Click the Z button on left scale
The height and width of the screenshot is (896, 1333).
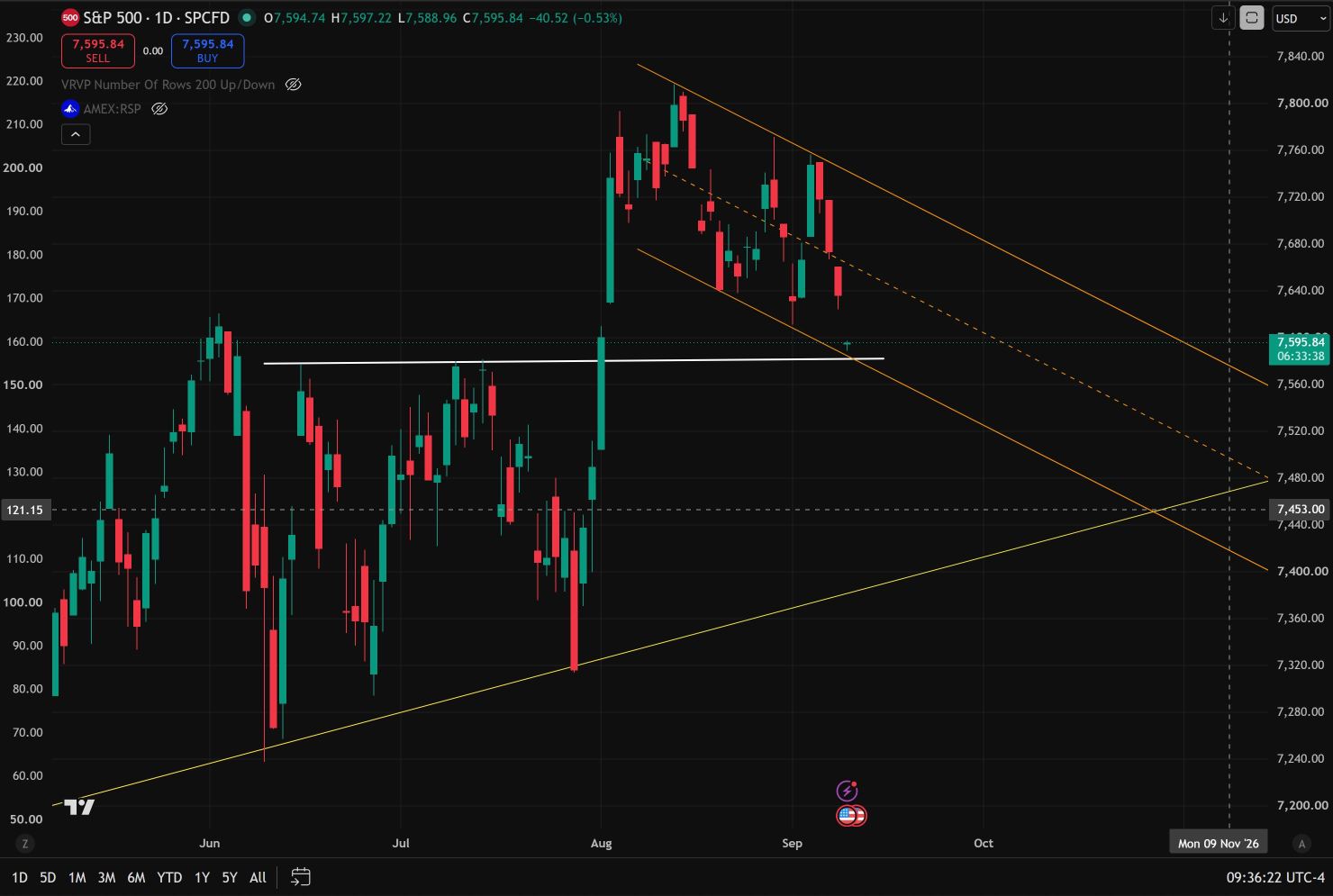[25, 844]
